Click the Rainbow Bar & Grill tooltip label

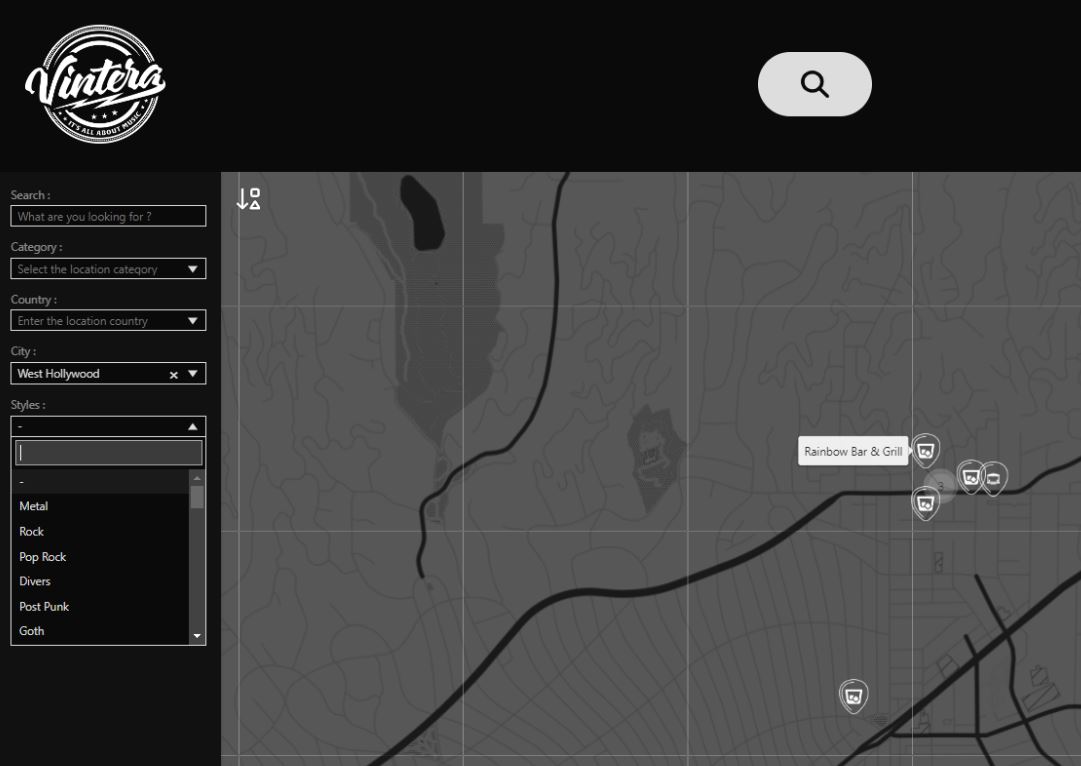(853, 452)
